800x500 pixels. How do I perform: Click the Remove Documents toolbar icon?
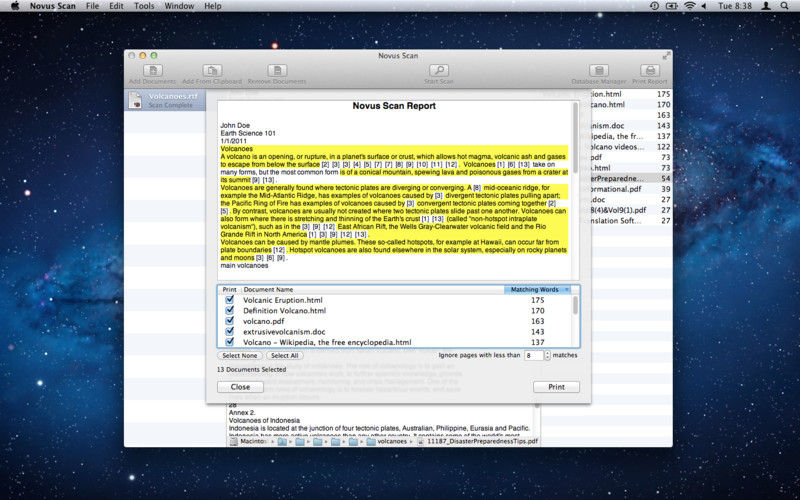pos(277,70)
